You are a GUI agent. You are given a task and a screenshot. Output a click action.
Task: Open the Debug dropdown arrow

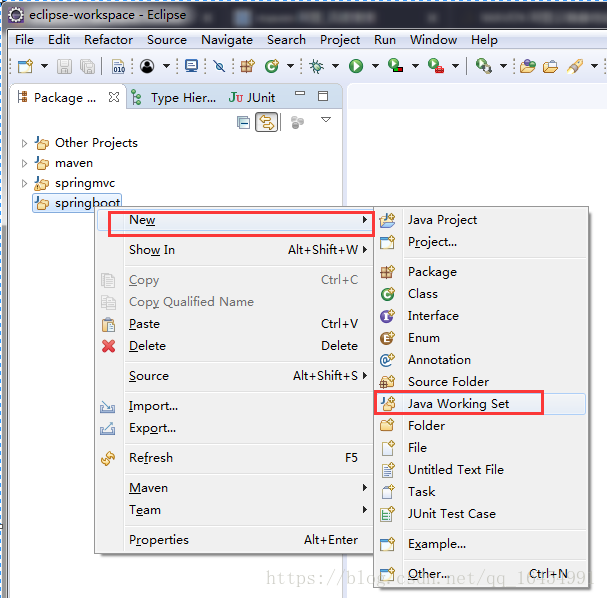tap(336, 66)
